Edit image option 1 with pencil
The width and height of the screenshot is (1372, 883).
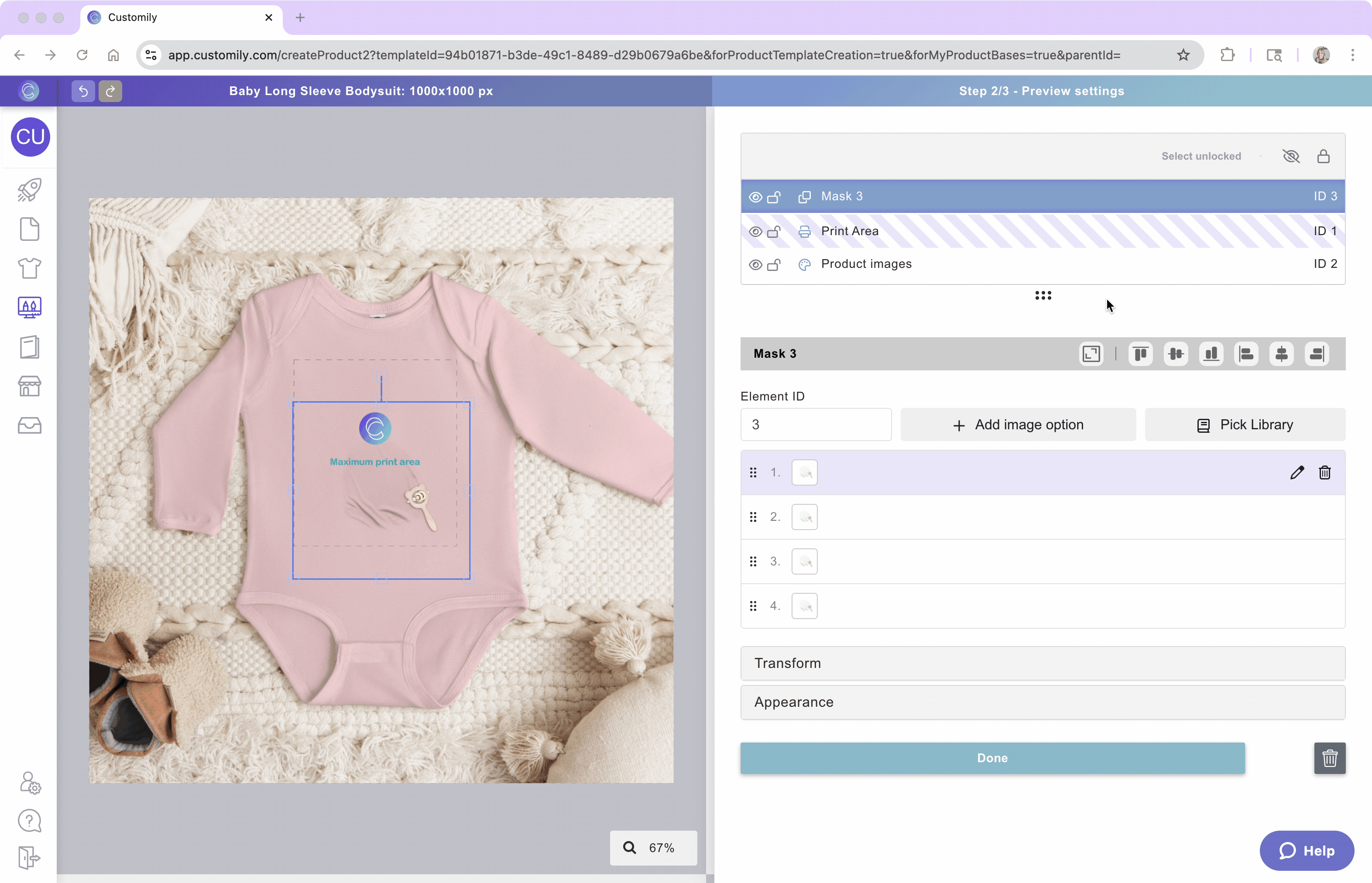(x=1297, y=472)
